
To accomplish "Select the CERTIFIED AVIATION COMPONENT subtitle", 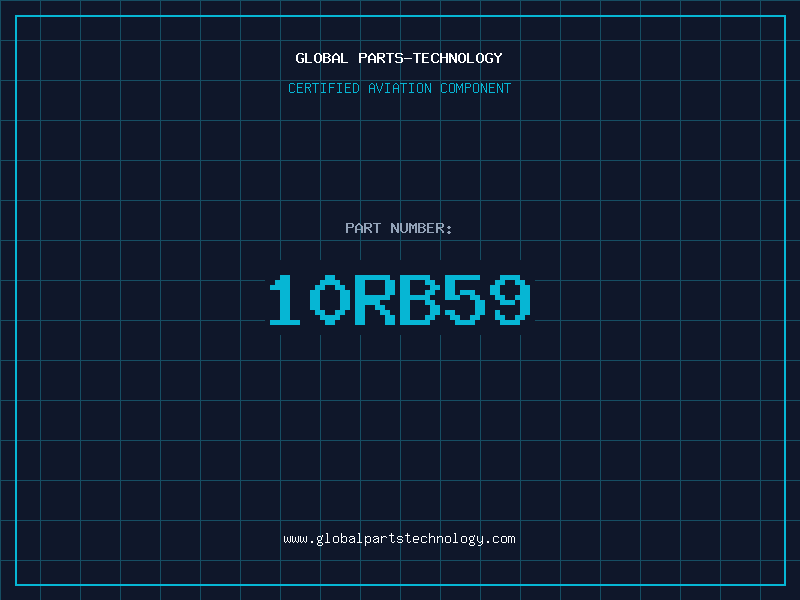I will click(399, 88).
